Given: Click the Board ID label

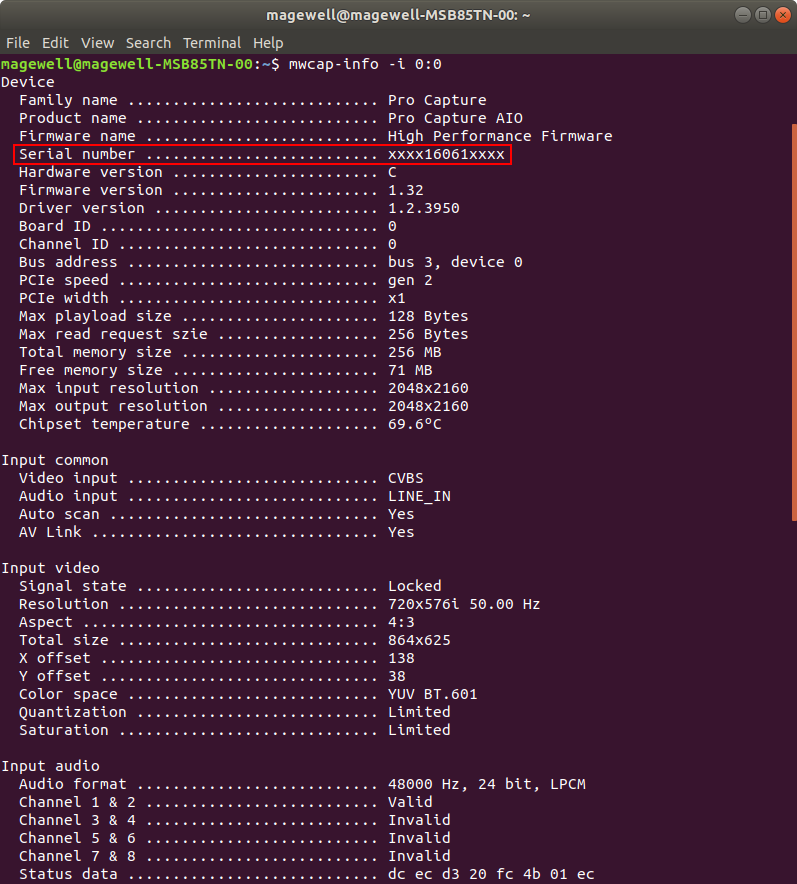Looking at the screenshot, I should (55, 227).
